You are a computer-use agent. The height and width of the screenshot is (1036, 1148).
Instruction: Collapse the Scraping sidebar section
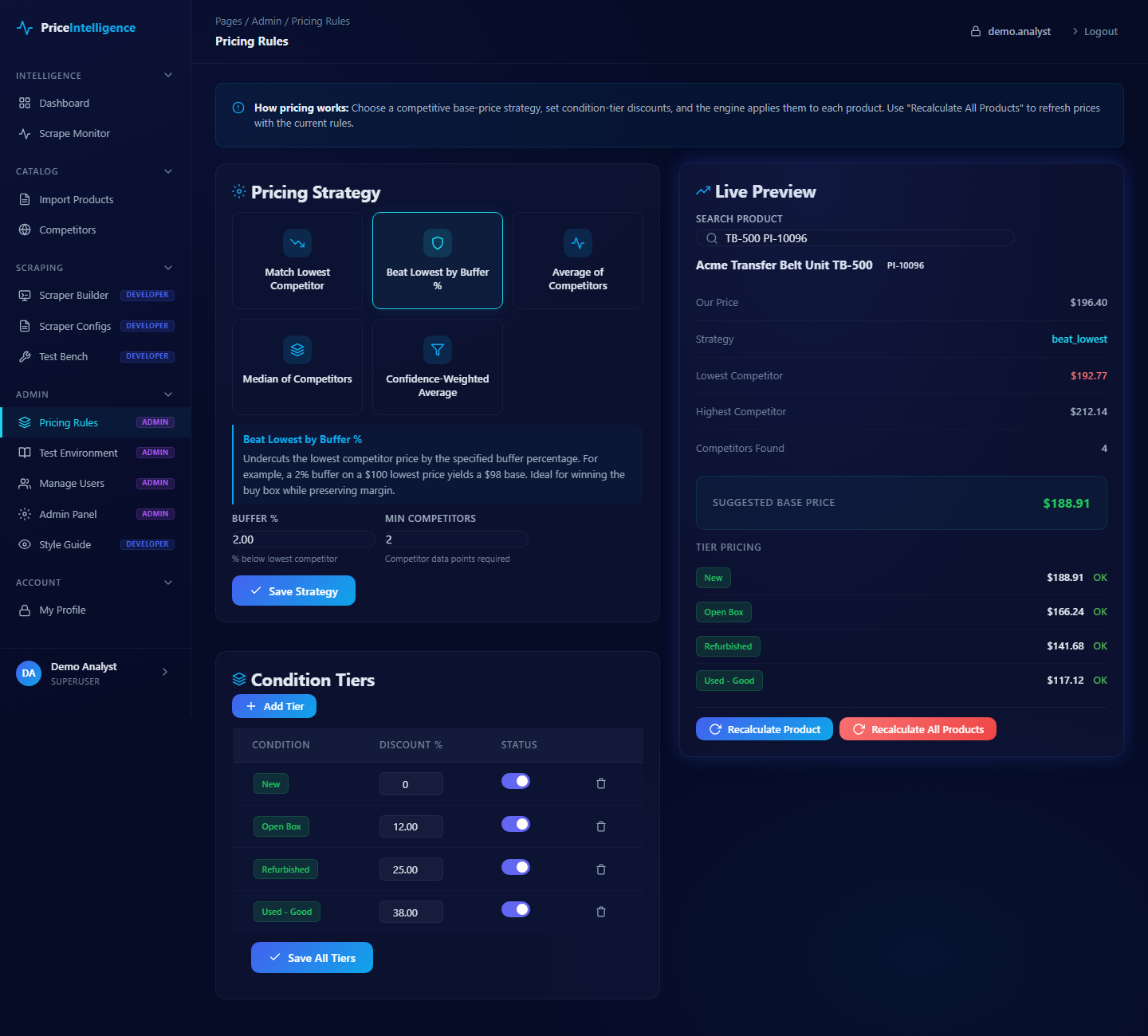pos(168,268)
